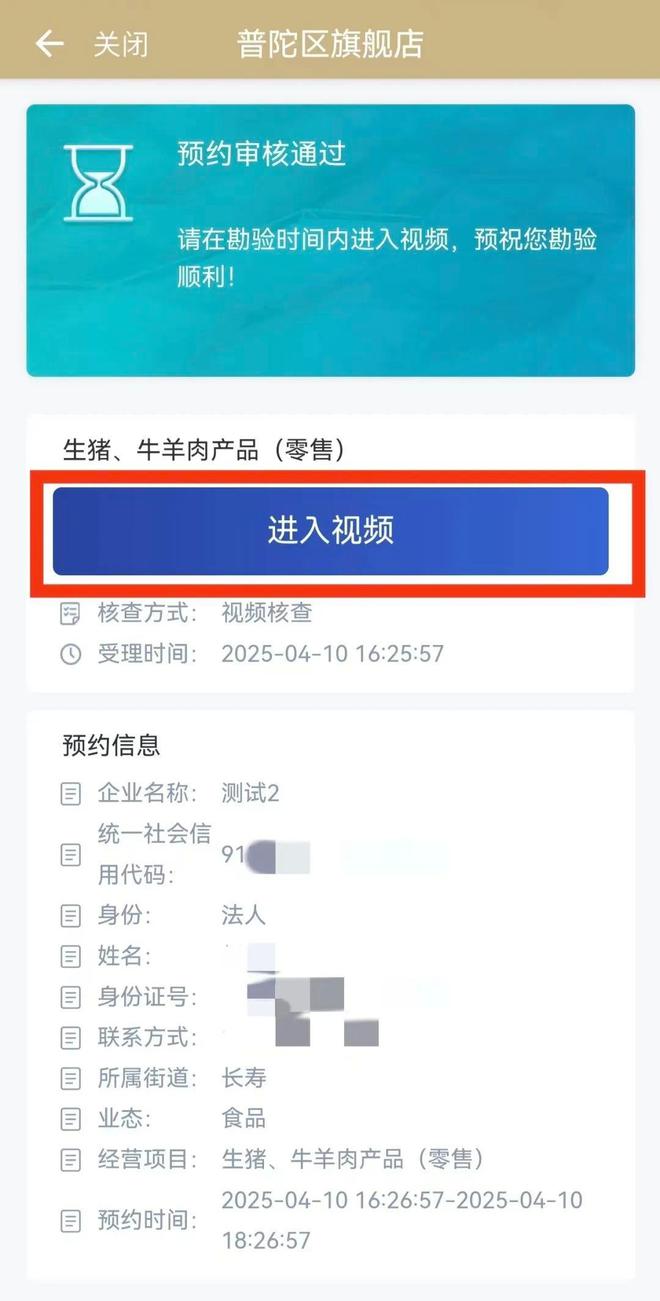The image size is (660, 1301).
Task: Click the 进入视频 button
Action: (330, 531)
